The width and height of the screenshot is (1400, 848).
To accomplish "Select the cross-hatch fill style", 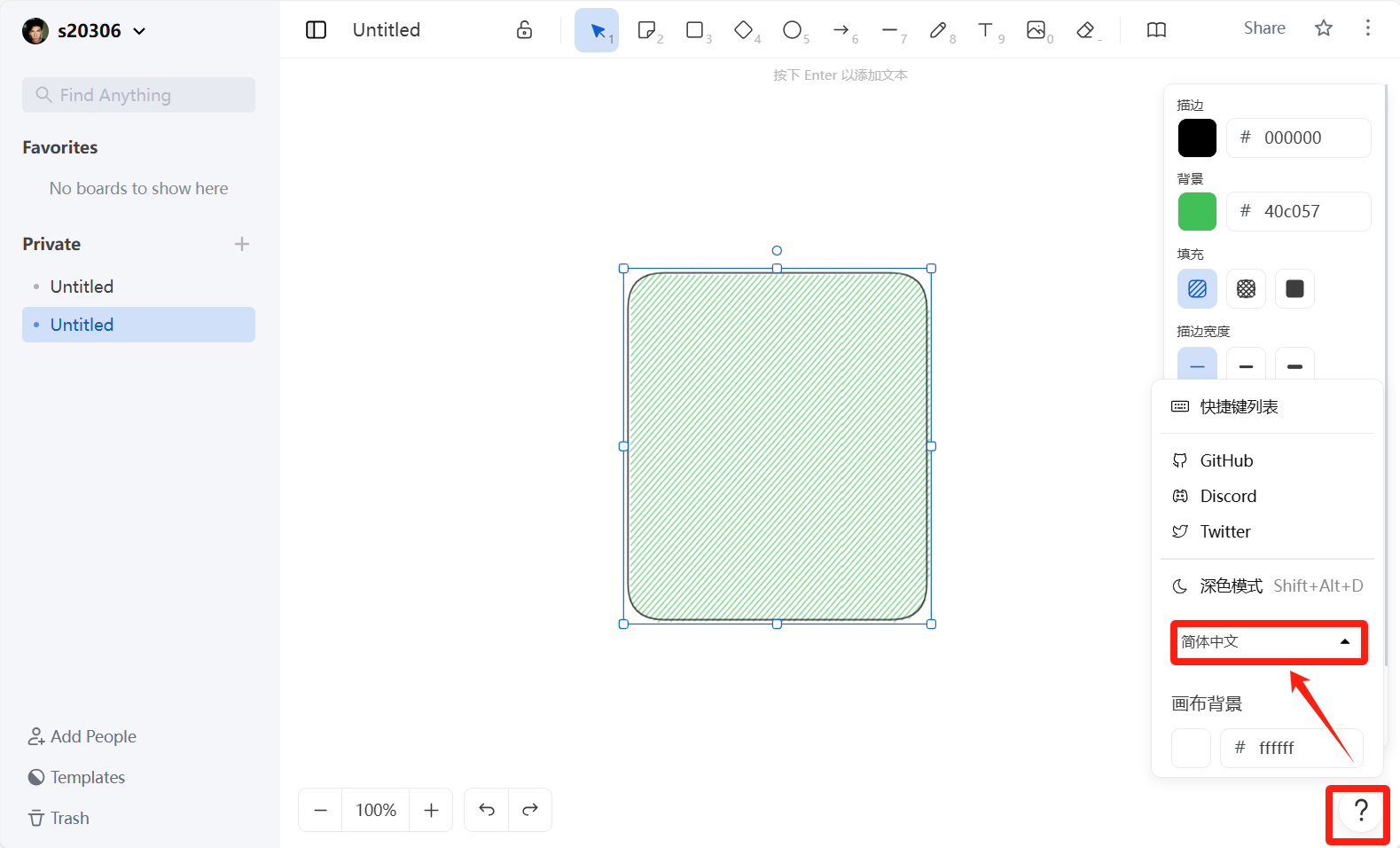I will (x=1246, y=289).
